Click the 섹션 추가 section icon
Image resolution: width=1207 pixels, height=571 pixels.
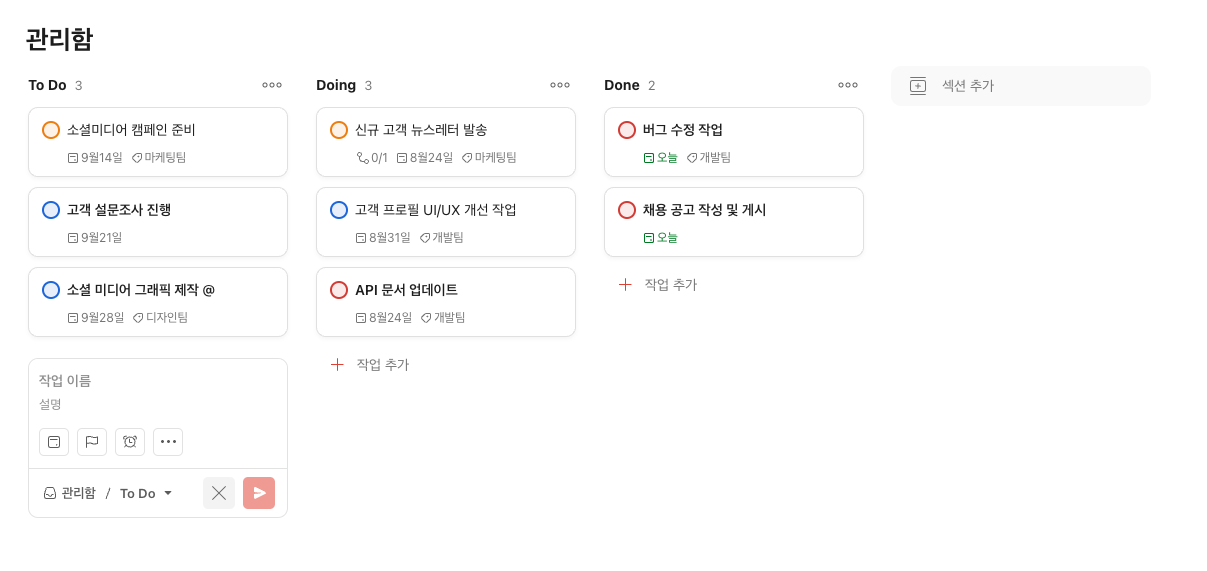point(918,86)
